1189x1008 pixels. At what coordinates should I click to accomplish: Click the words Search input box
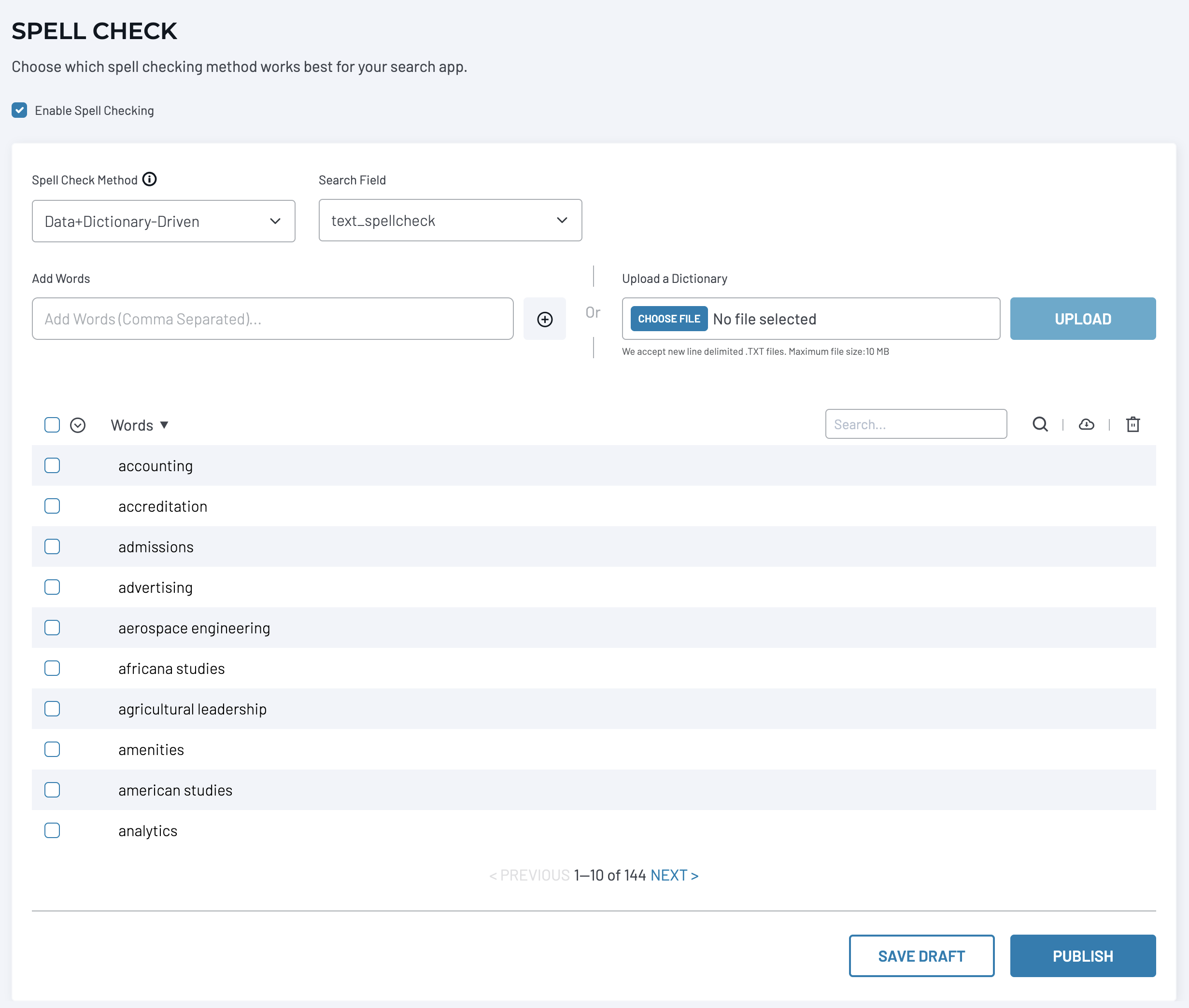coord(915,424)
